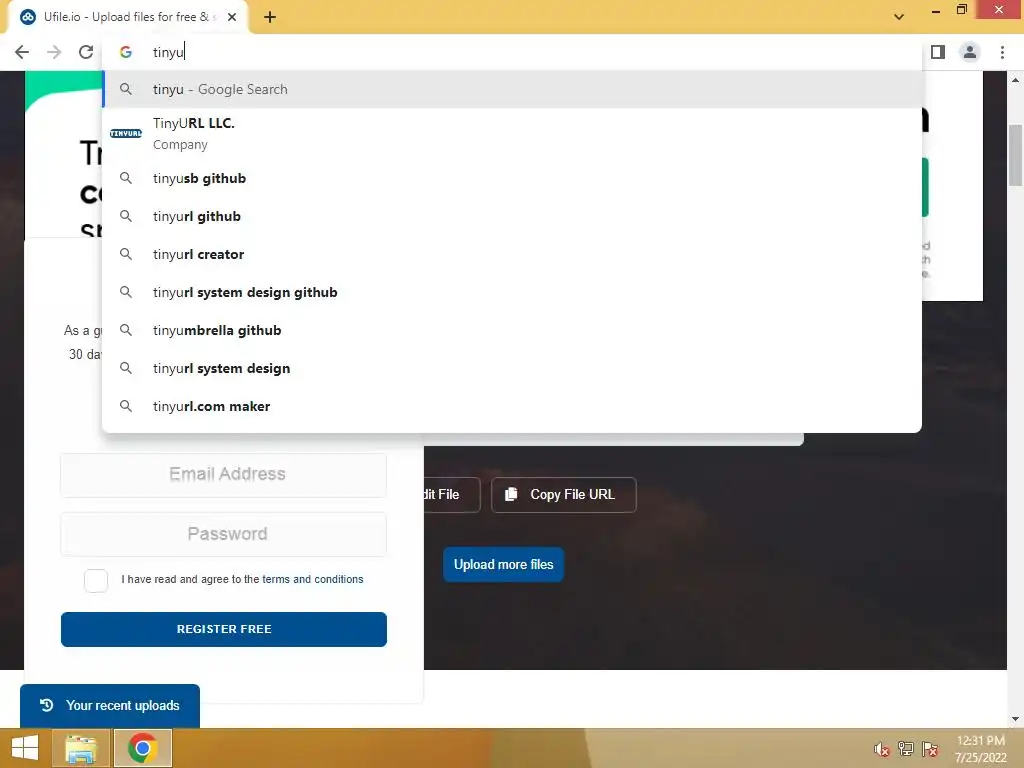The height and width of the screenshot is (768, 1024).
Task: Choose 'tinyumbrella github' suggestion
Action: 512,330
